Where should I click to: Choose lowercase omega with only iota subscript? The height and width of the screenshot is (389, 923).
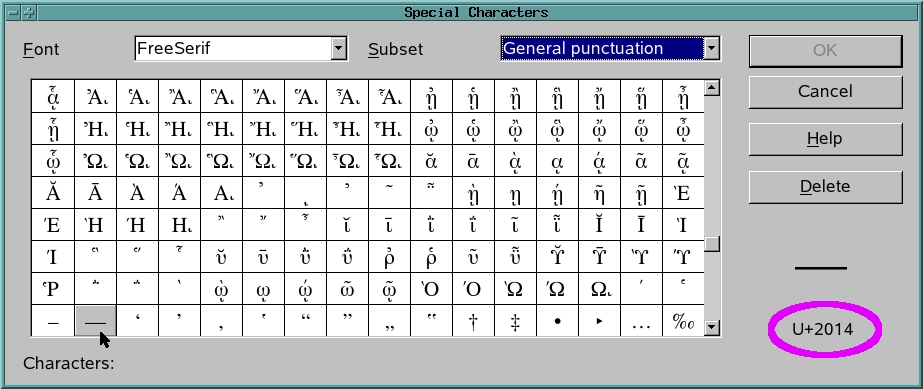[x=263, y=289]
